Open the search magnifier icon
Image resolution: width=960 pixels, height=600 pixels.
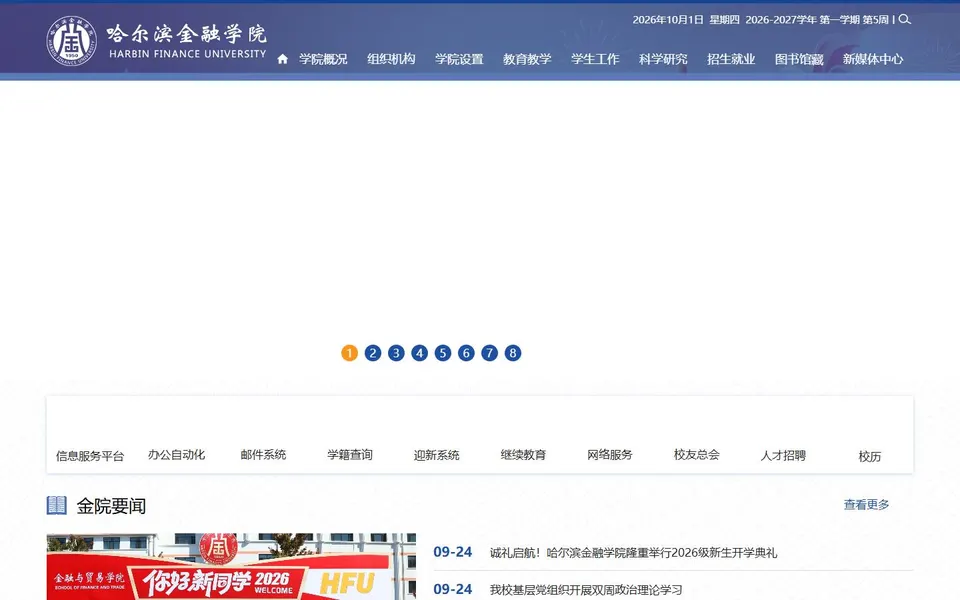(x=904, y=20)
